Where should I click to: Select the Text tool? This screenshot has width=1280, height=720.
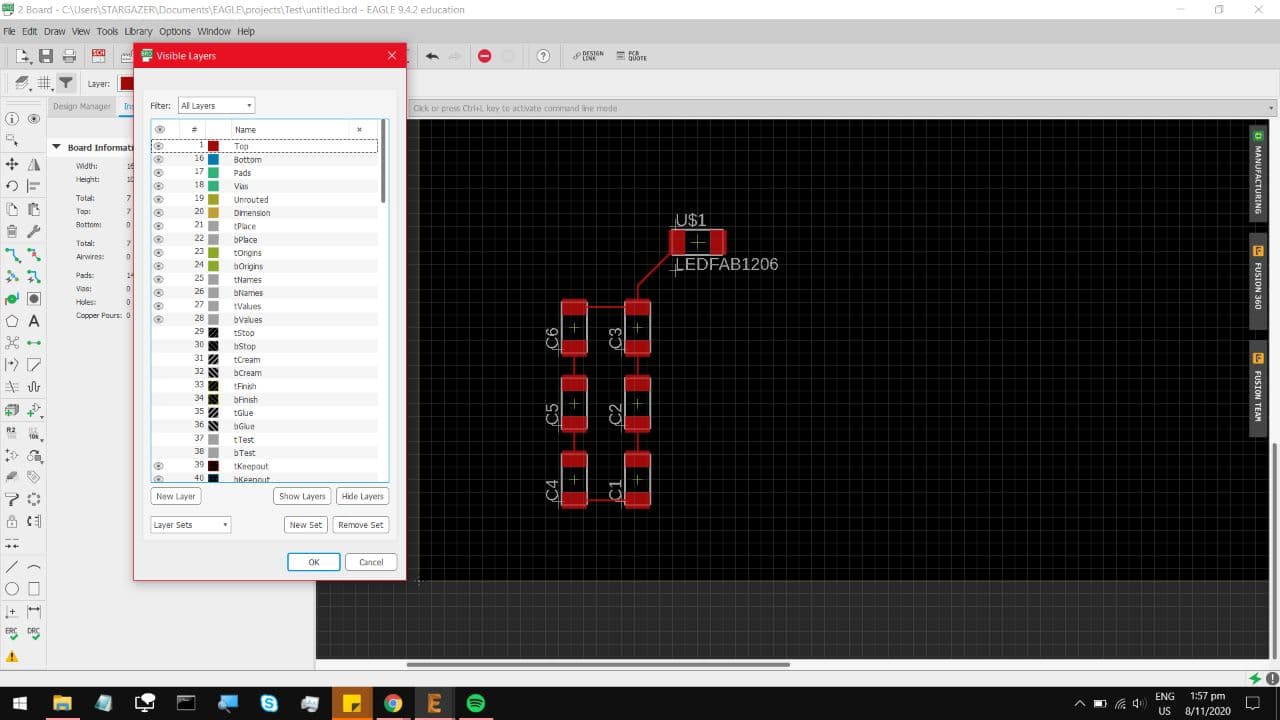34,321
